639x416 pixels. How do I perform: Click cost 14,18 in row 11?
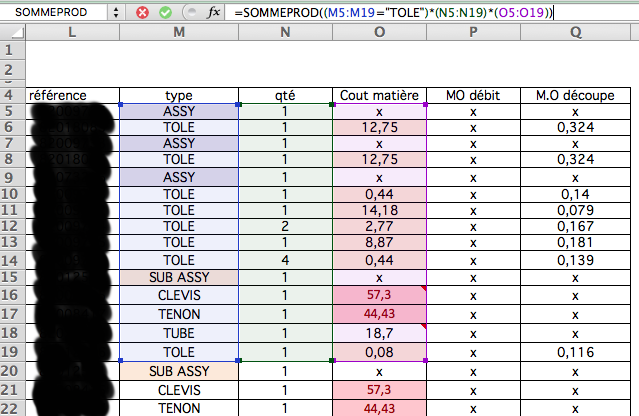(x=379, y=210)
